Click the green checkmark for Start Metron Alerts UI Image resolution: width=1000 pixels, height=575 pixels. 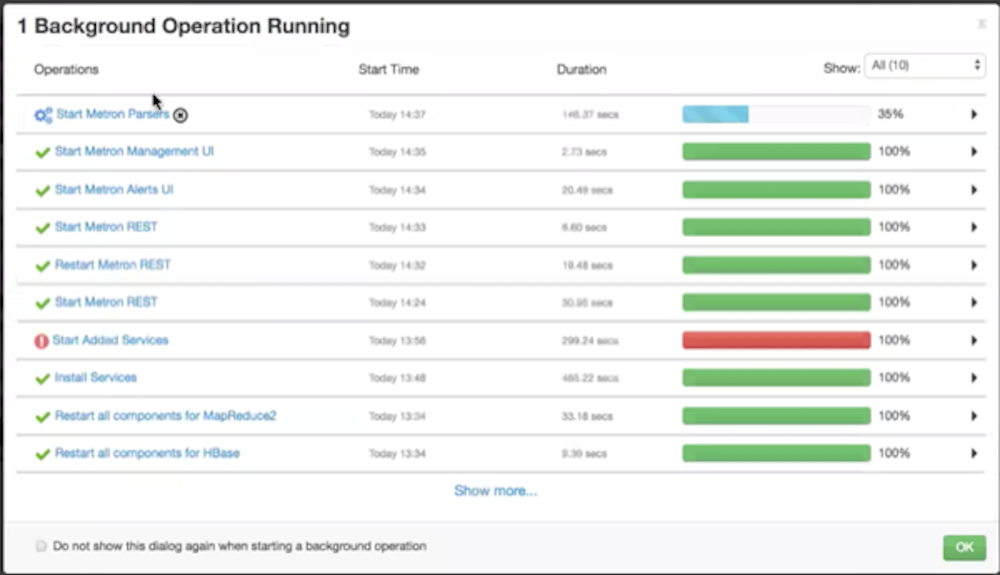coord(43,191)
